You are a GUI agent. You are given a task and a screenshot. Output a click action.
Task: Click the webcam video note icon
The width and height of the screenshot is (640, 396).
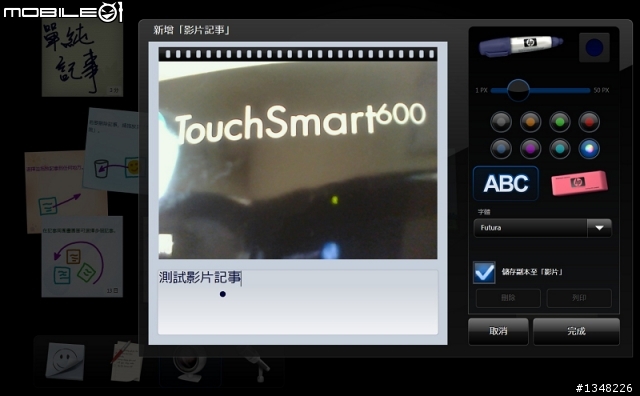(x=189, y=364)
